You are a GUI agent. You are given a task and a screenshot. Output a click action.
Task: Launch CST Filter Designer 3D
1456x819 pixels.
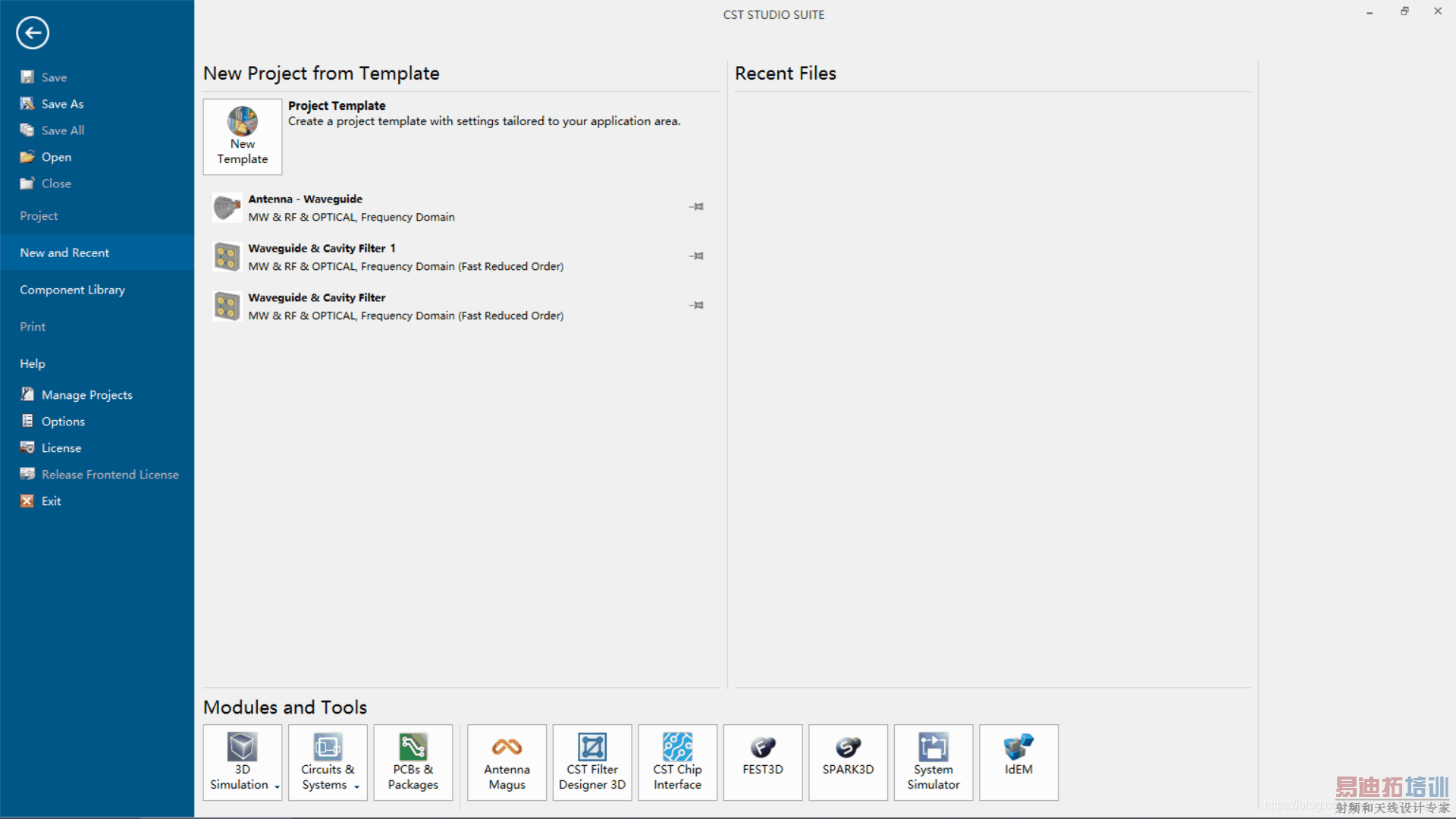592,762
